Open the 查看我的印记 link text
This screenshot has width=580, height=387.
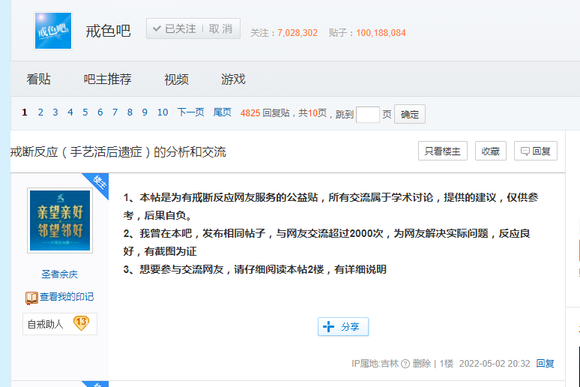(x=67, y=297)
